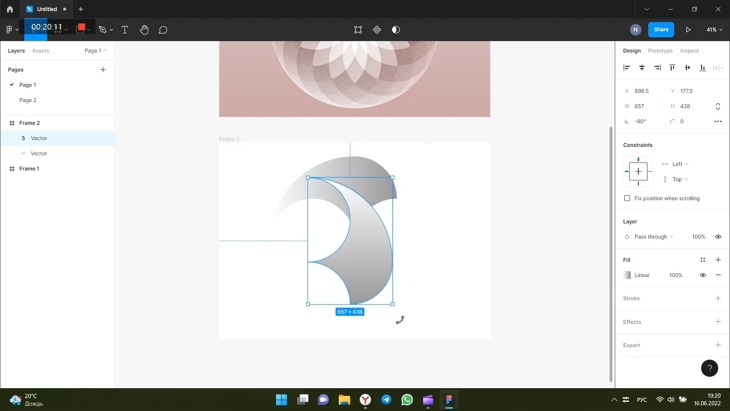Select Frame 1 in layers list
730x411 pixels.
point(30,169)
